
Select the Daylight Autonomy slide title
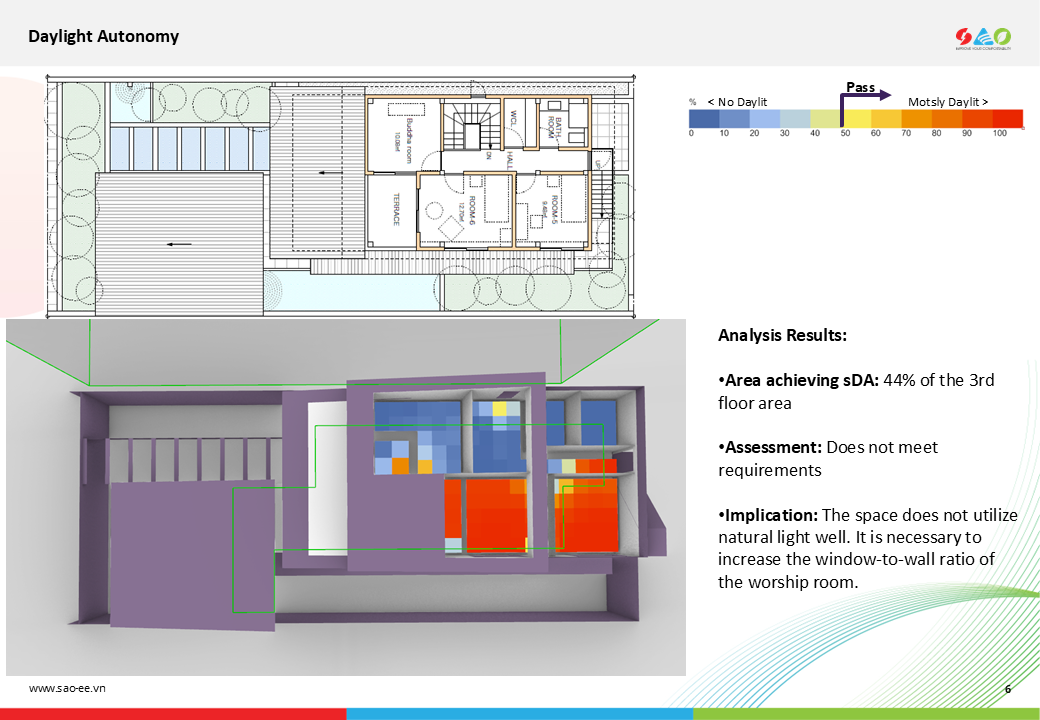(103, 36)
